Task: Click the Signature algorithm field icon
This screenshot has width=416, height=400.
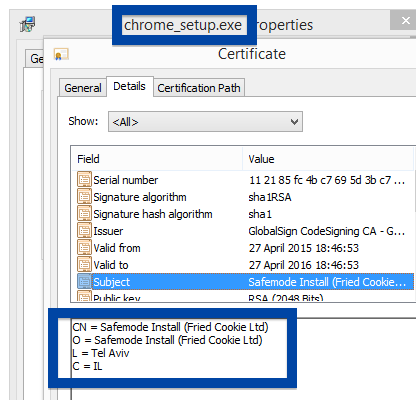Action: (84, 197)
